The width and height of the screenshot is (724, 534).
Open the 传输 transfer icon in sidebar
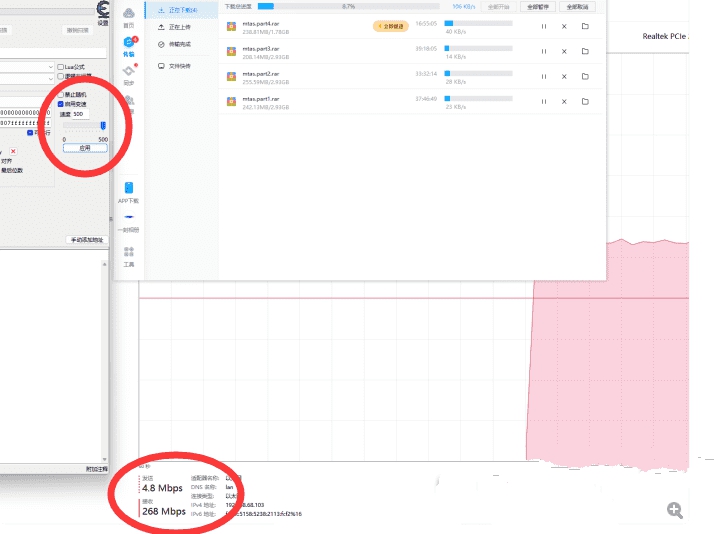(x=129, y=44)
